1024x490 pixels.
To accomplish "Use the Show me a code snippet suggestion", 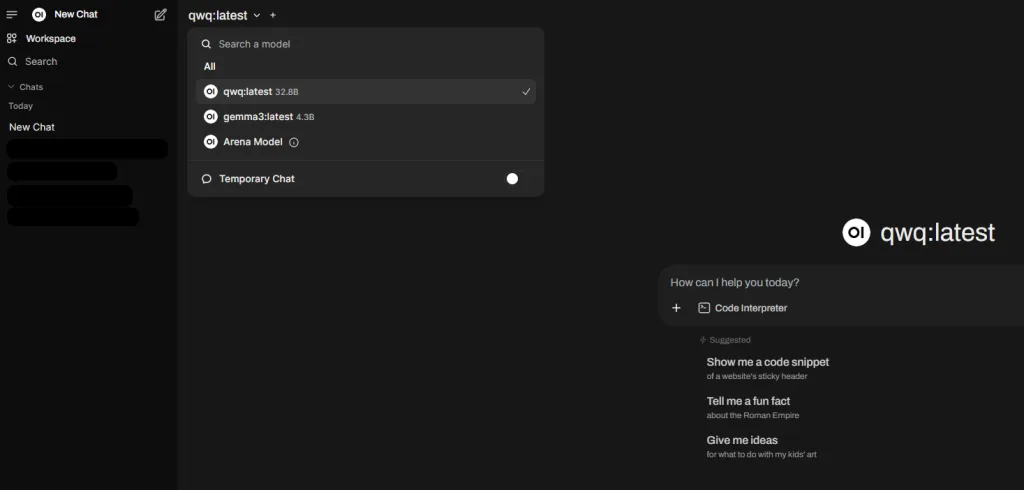I will click(x=767, y=368).
